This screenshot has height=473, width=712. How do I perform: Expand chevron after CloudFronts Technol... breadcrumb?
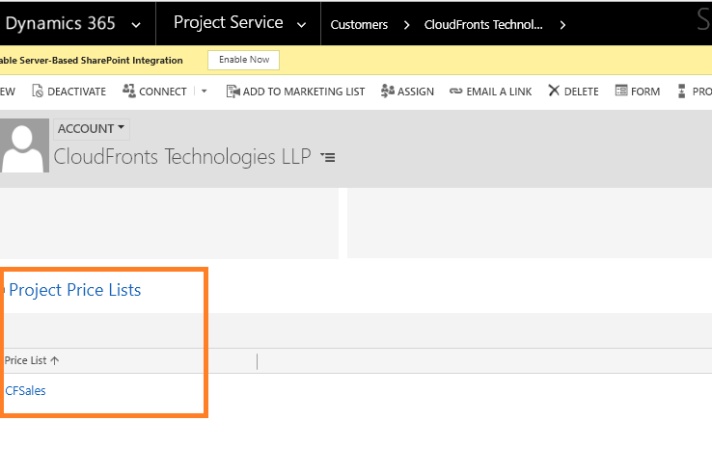(564, 24)
